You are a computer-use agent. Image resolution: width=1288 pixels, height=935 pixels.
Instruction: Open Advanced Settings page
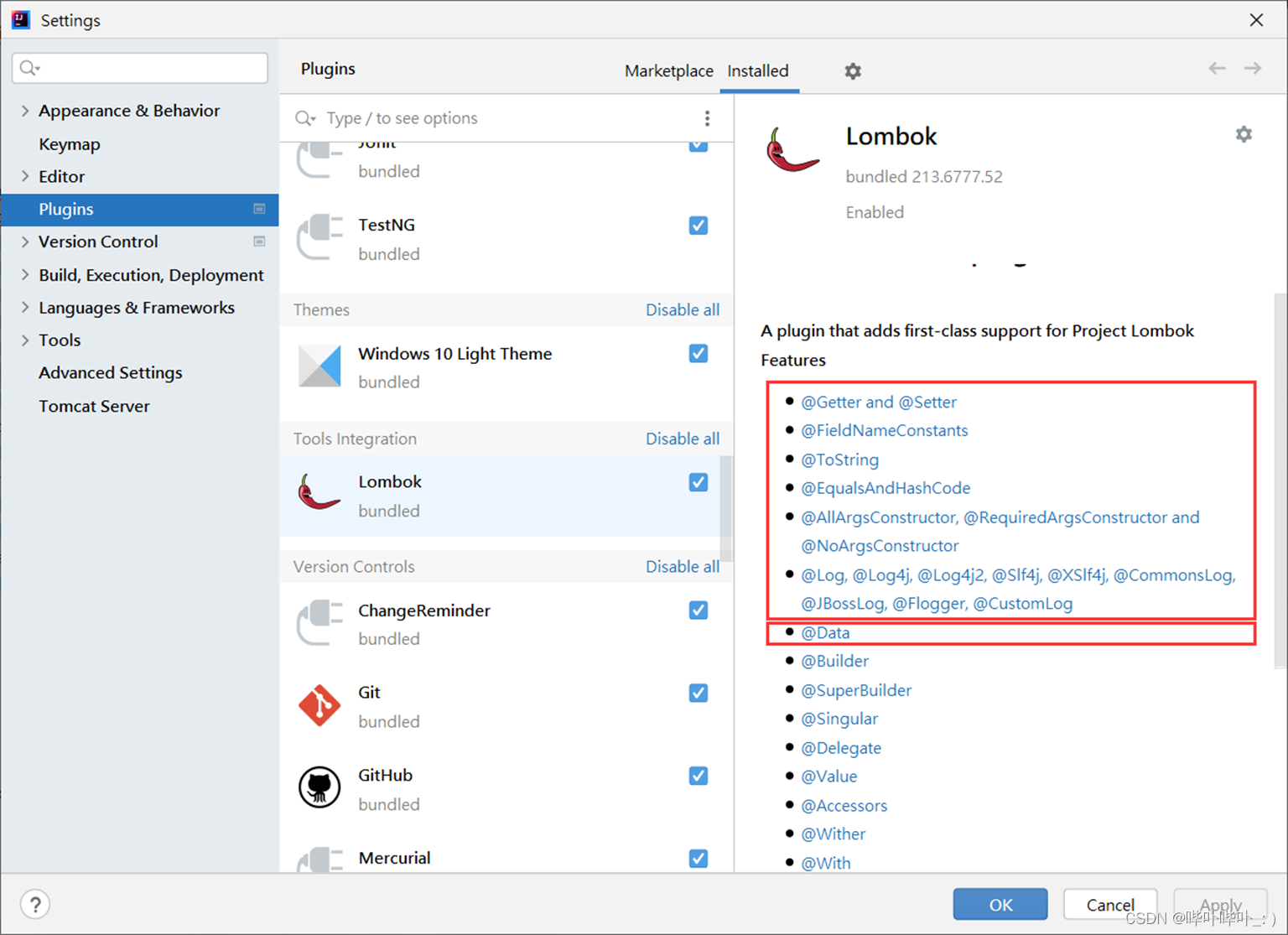[111, 372]
